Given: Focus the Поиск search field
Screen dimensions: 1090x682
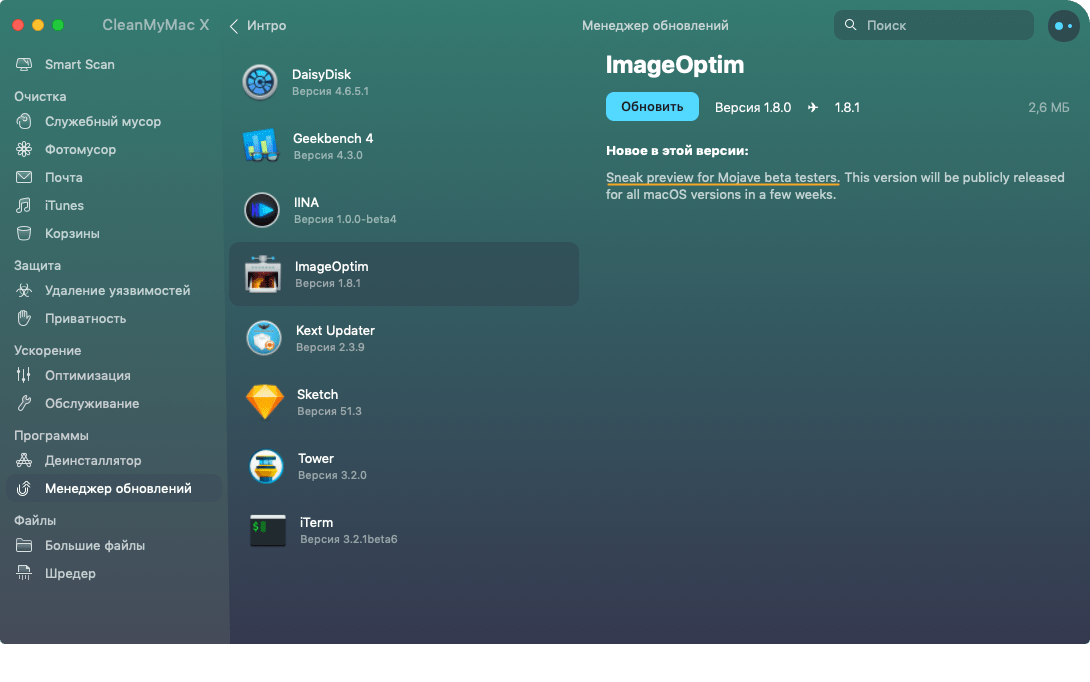Looking at the screenshot, I should coord(934,25).
